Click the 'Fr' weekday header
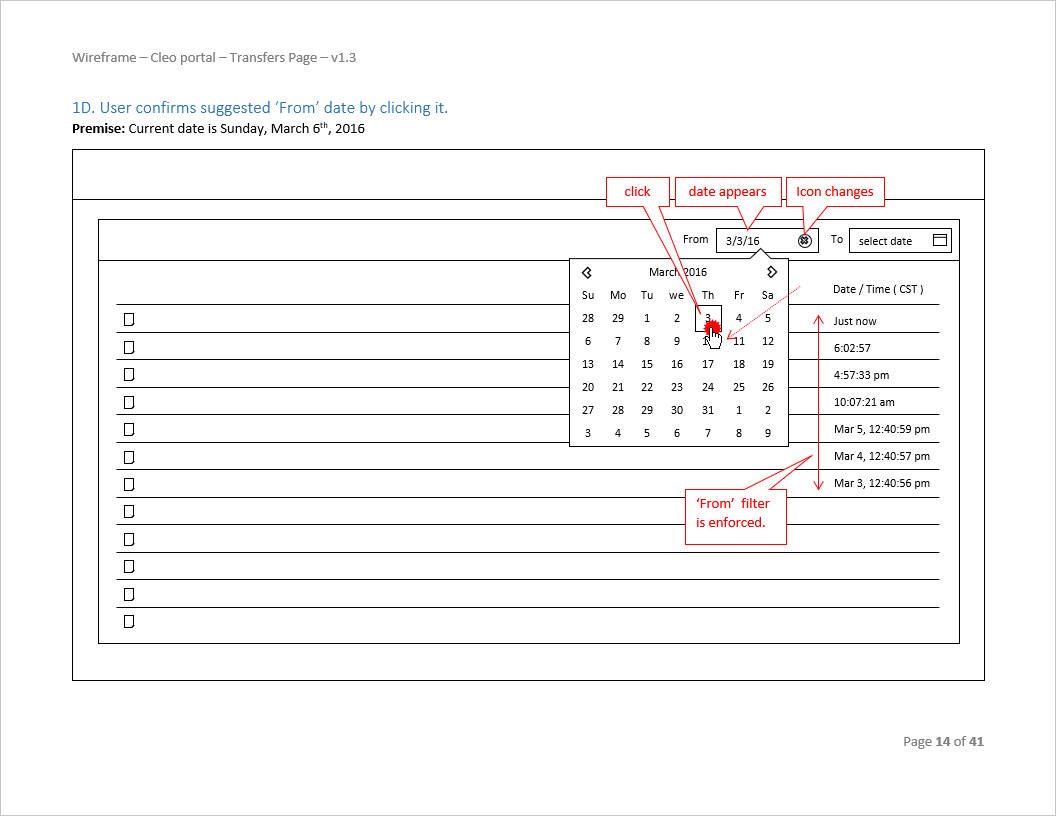This screenshot has width=1056, height=816. click(739, 295)
